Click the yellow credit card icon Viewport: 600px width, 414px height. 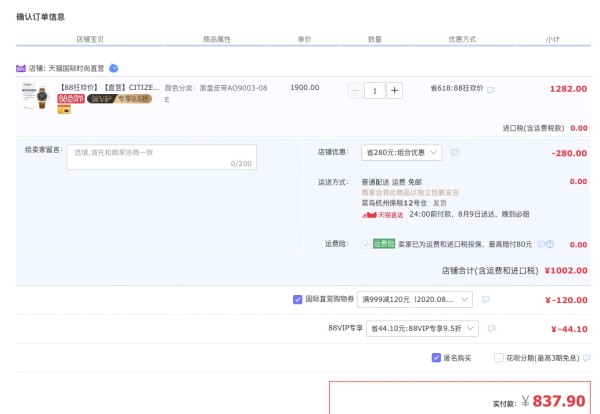pos(64,110)
